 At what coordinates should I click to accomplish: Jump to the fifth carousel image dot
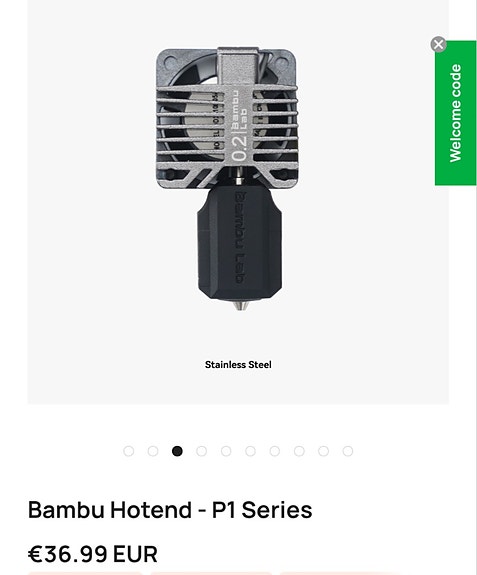226,451
